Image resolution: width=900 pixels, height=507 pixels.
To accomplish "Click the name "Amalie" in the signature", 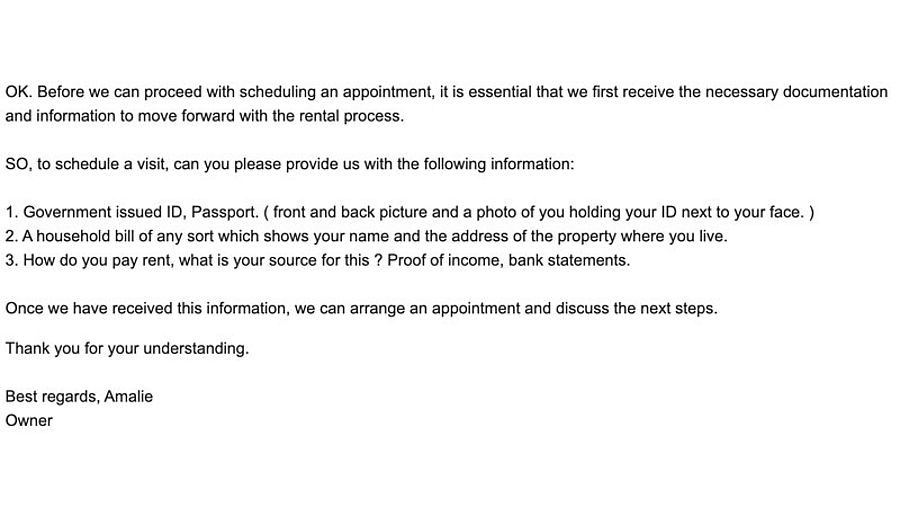I will (129, 396).
